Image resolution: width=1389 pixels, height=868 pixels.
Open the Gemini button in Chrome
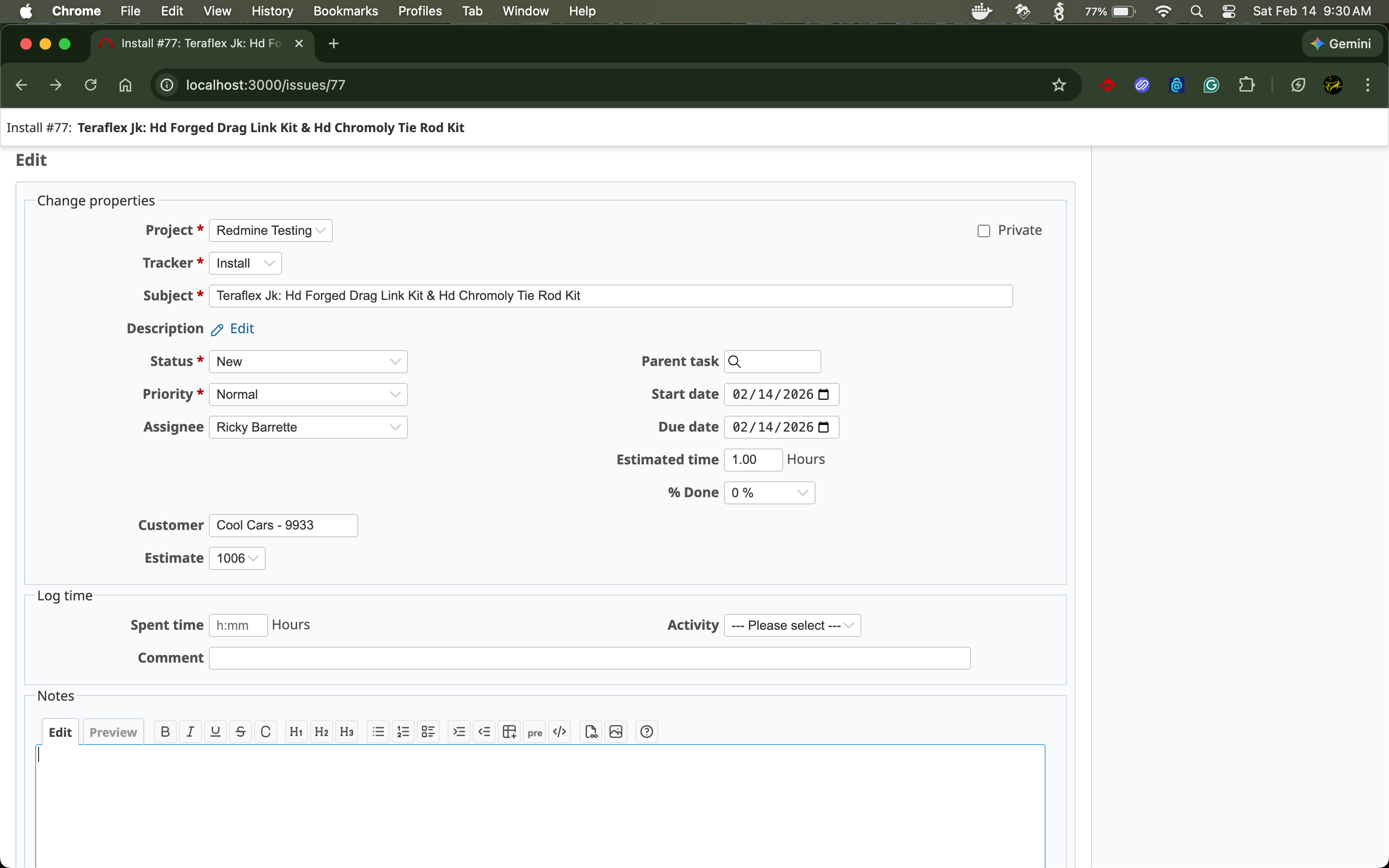pyautogui.click(x=1342, y=43)
